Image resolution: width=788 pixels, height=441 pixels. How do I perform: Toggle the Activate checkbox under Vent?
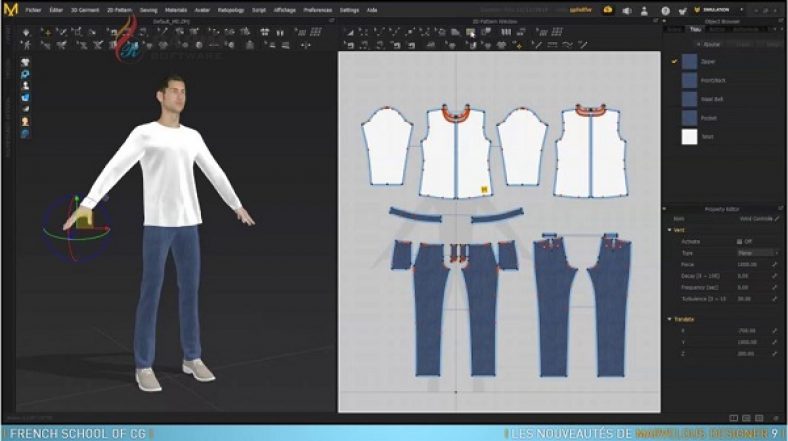(x=739, y=241)
